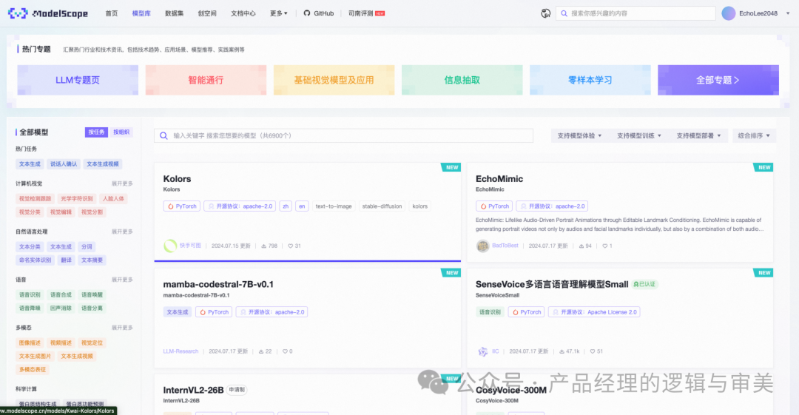
Task: Open the Kolors model title
Action: point(177,179)
